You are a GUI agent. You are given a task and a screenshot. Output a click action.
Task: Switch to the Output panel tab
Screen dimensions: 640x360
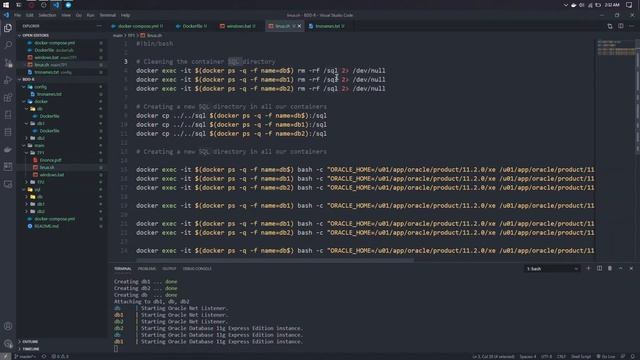click(169, 269)
